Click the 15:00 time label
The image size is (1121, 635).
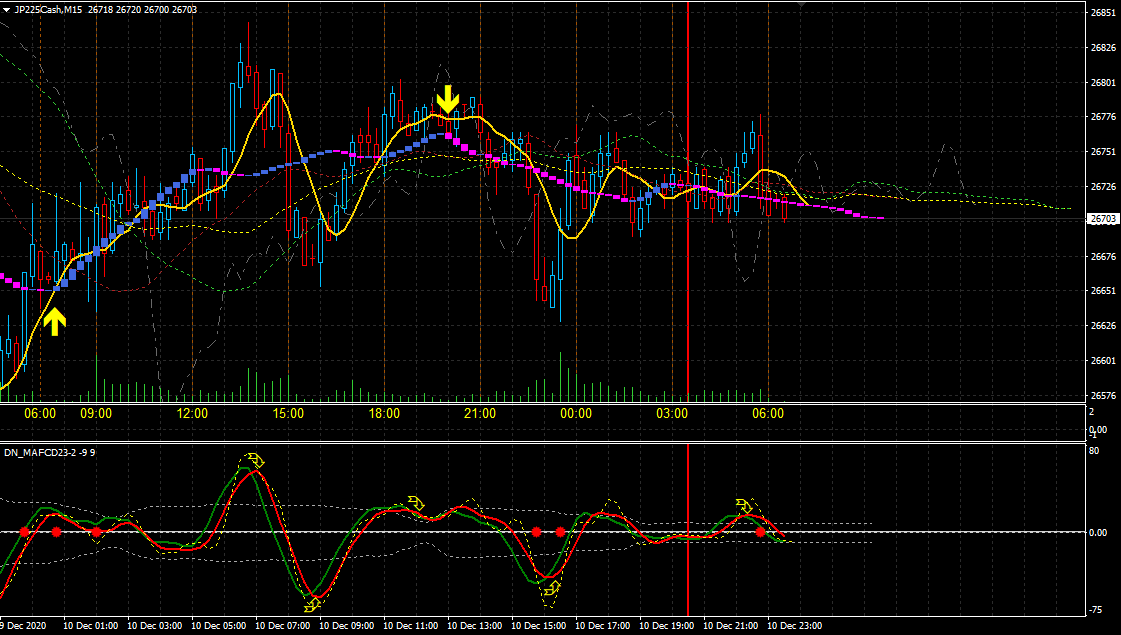tap(288, 413)
